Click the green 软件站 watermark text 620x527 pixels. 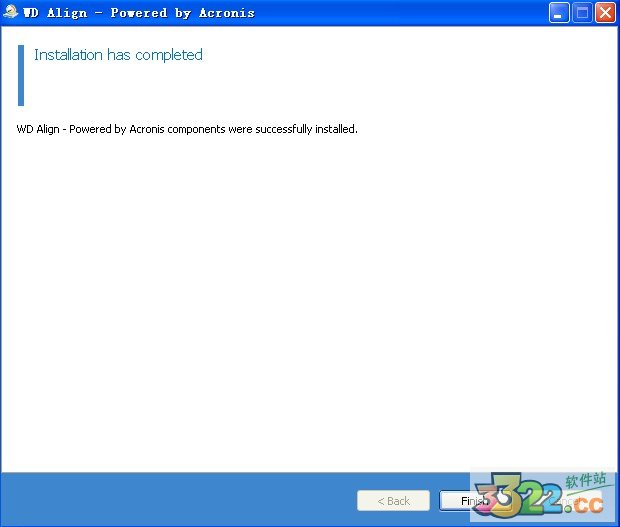click(586, 480)
